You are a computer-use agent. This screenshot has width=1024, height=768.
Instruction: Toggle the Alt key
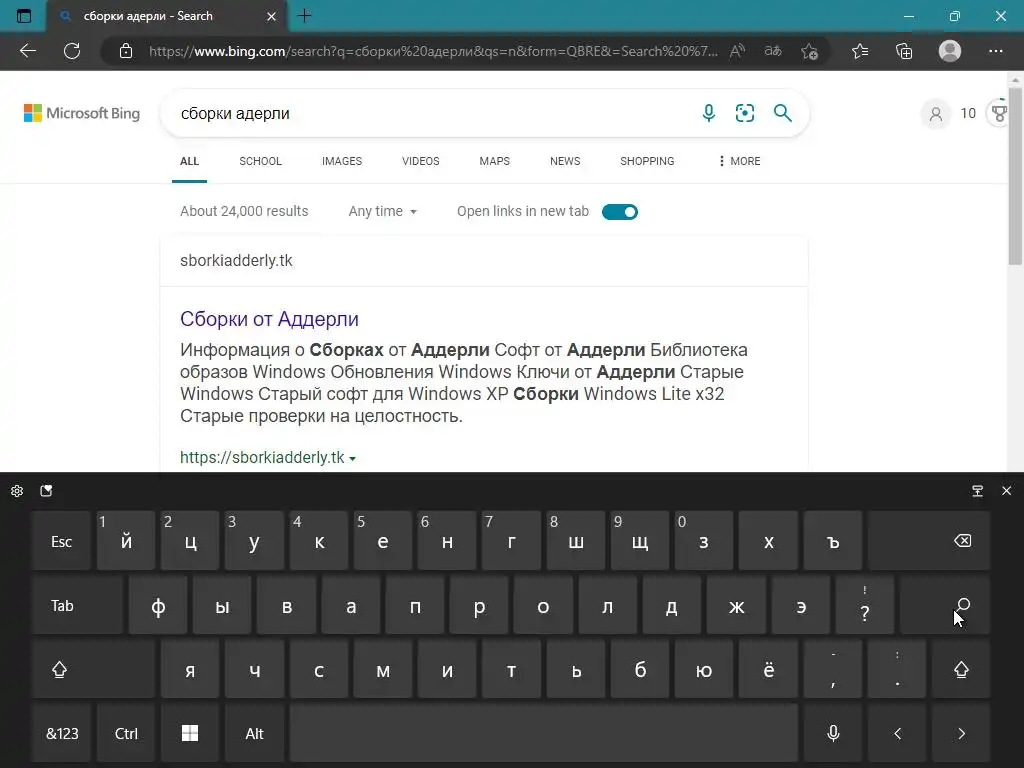tap(254, 733)
